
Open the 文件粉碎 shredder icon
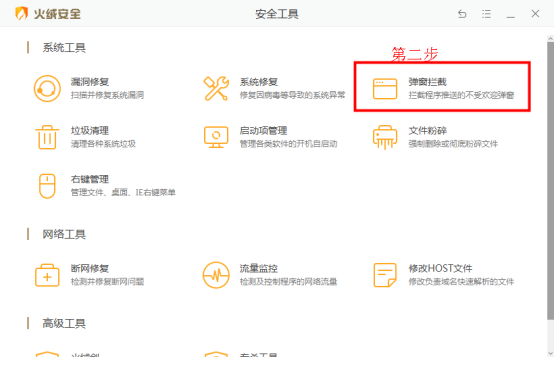pyautogui.click(x=385, y=137)
